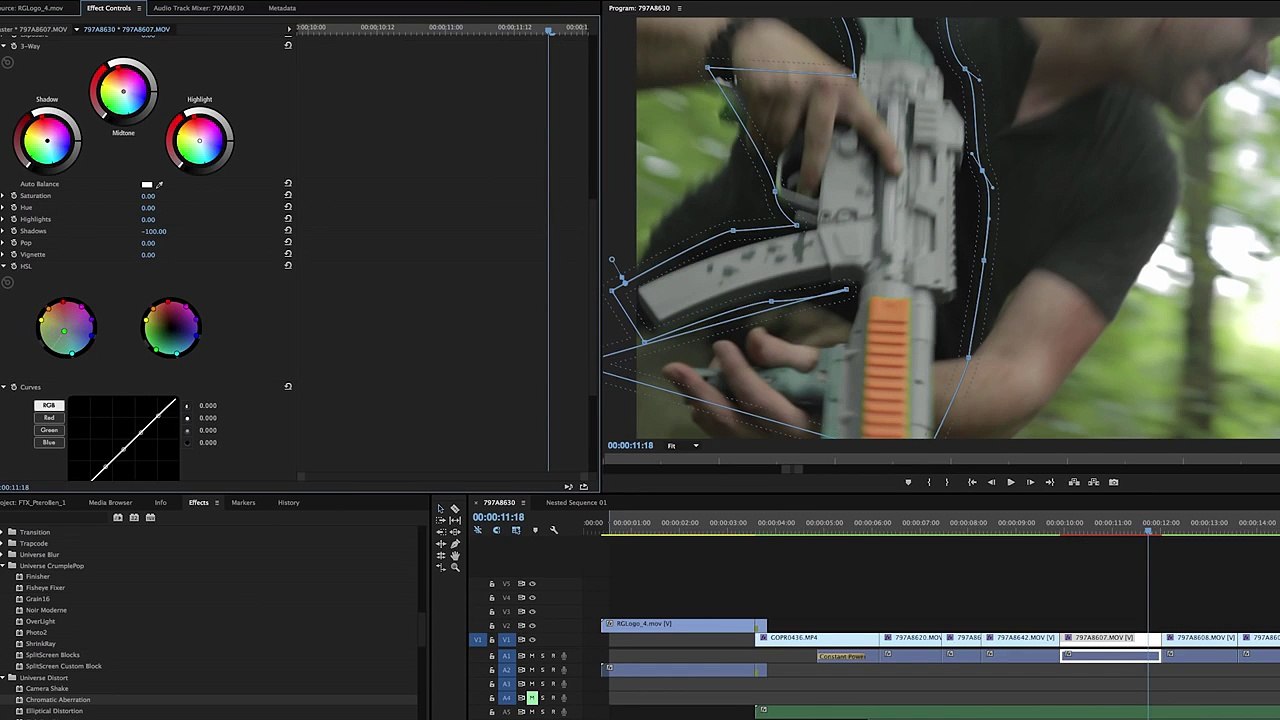Select the Hand tool
Viewport: 1280px width, 720px height.
coord(455,556)
